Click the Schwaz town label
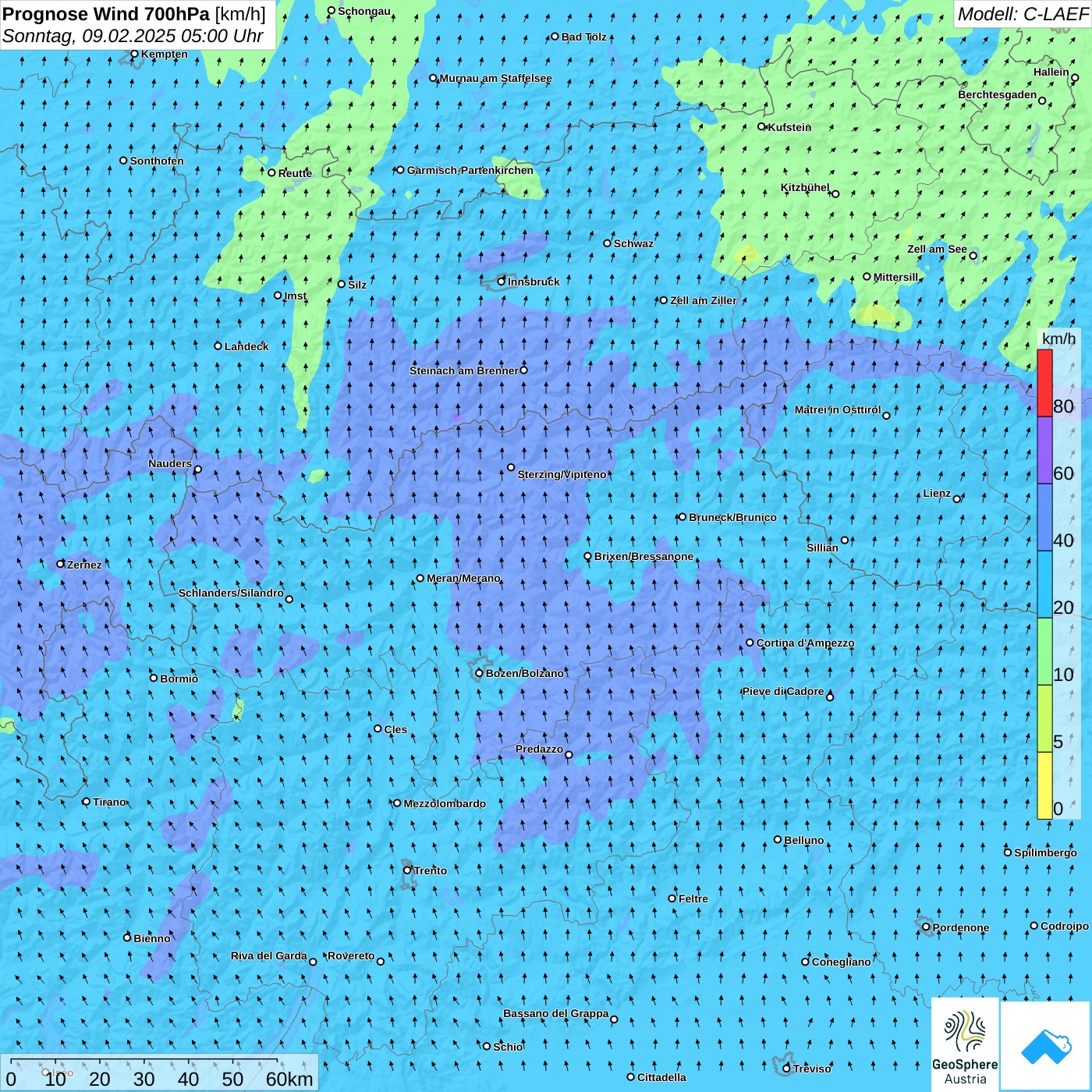This screenshot has height=1092, width=1092. 633,244
